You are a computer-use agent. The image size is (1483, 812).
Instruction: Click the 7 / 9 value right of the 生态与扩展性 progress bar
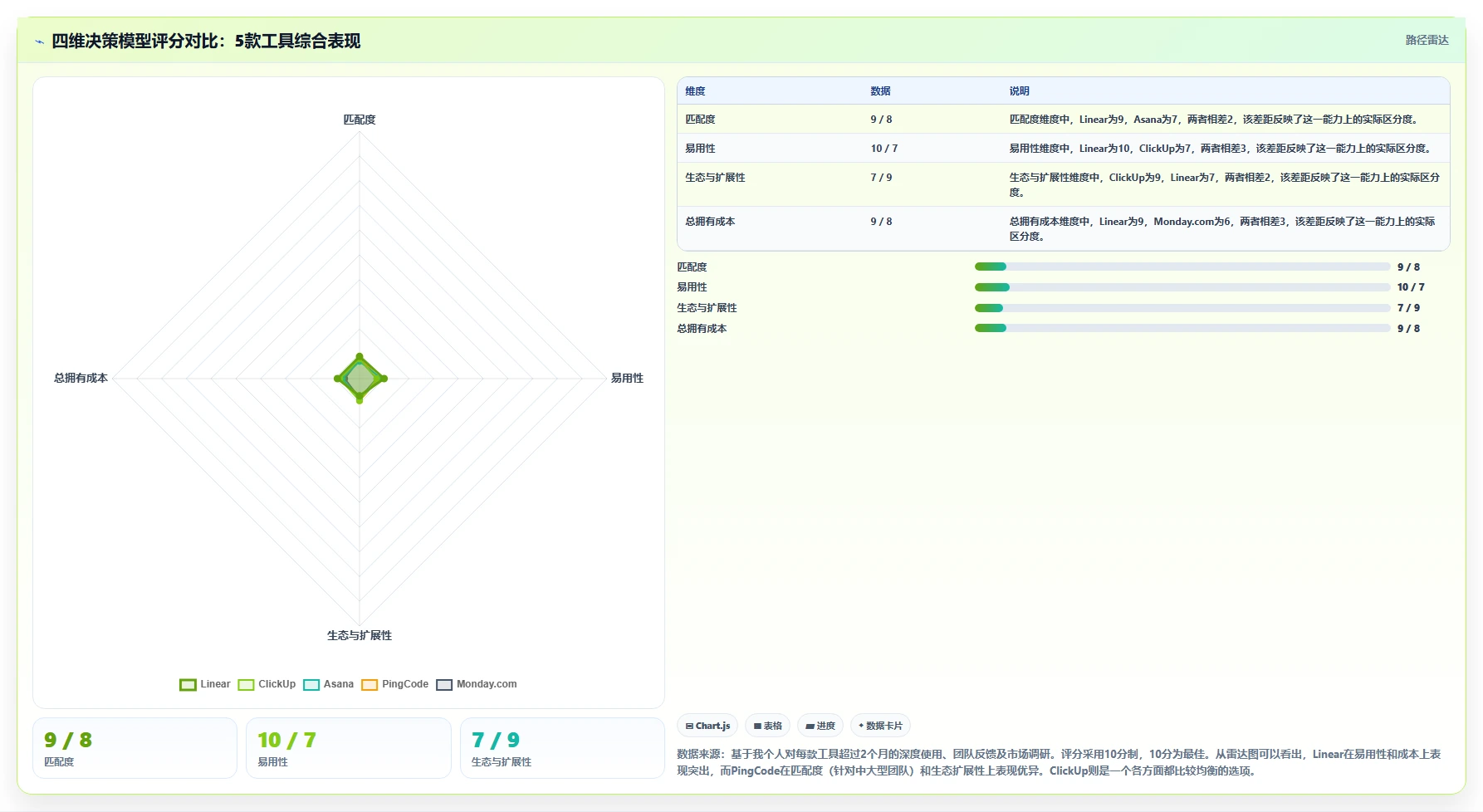point(1408,308)
